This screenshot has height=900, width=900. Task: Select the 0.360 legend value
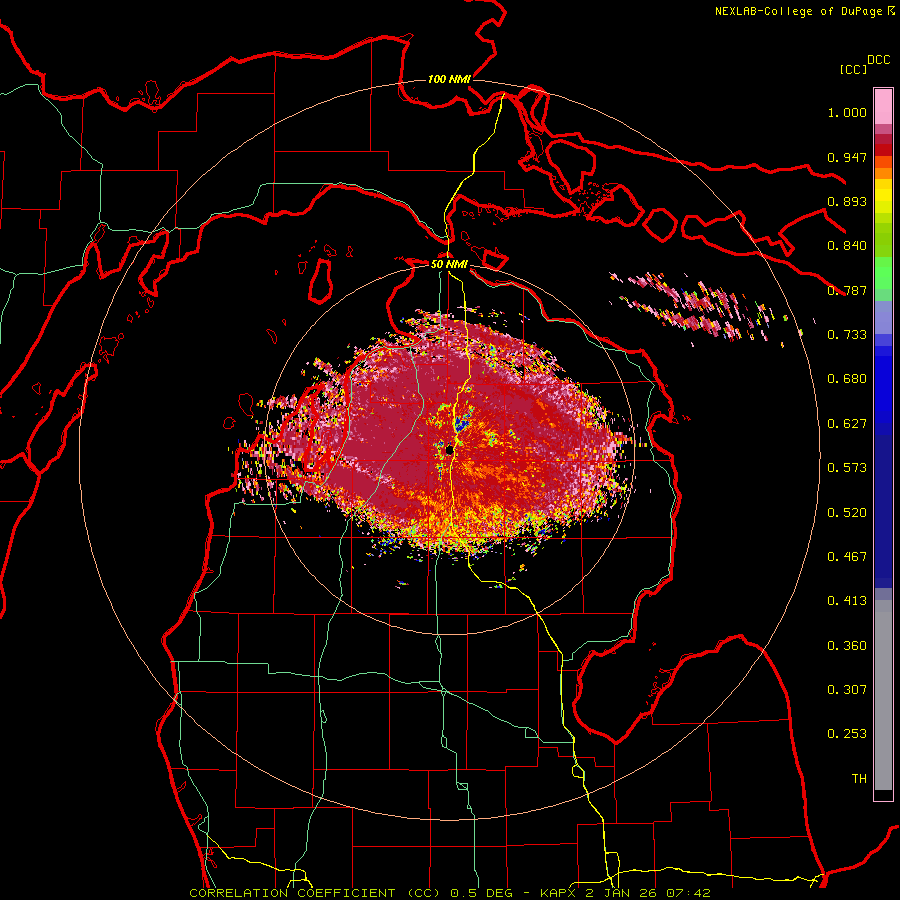(847, 646)
